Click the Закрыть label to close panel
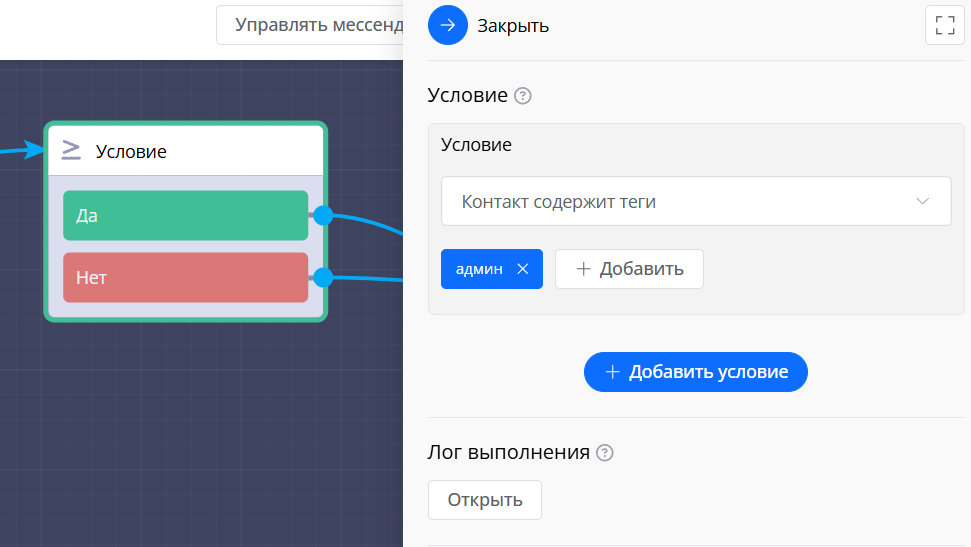 click(x=513, y=26)
